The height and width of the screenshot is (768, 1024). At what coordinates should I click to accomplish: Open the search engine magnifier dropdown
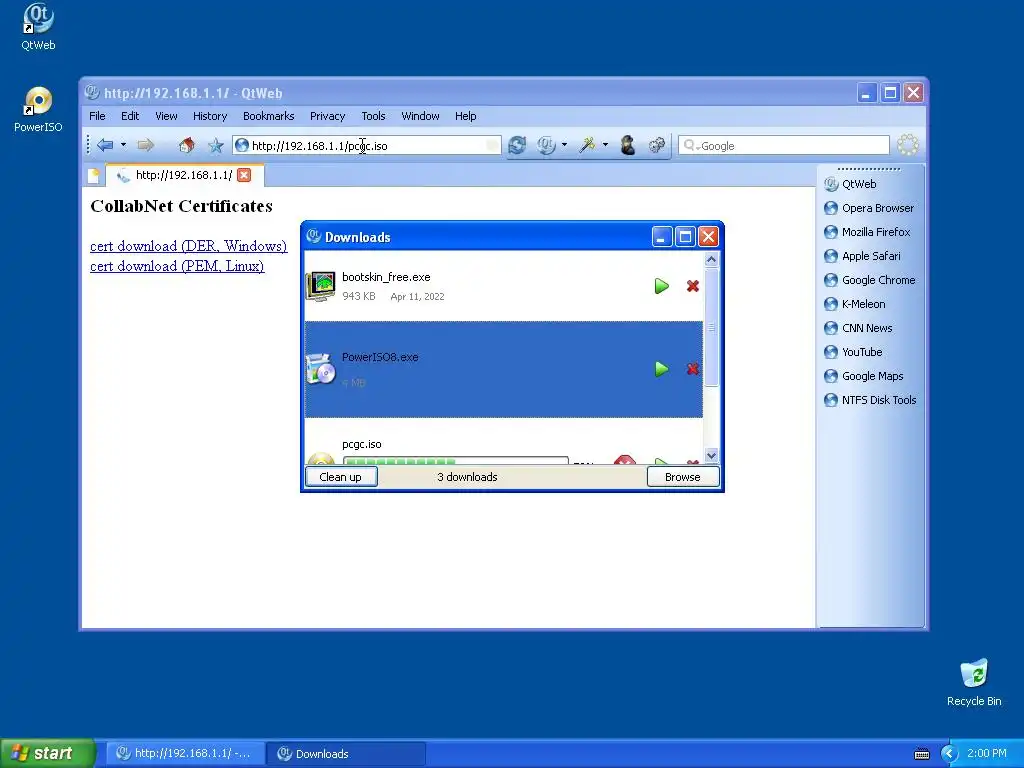tap(691, 146)
